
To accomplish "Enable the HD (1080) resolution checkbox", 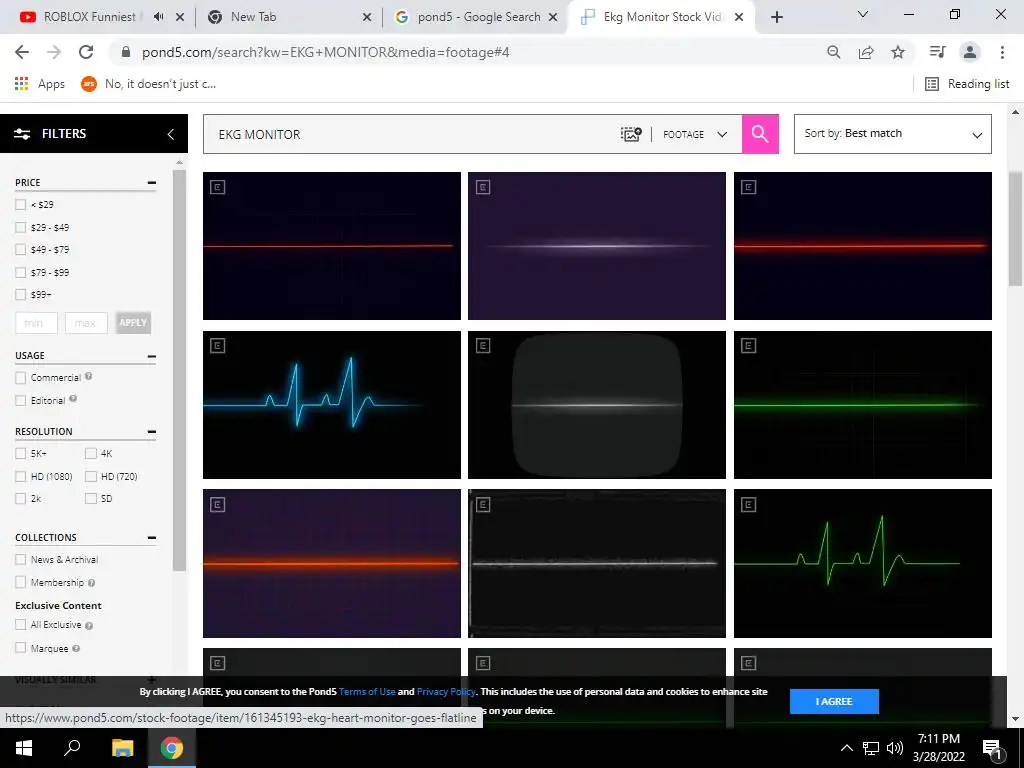I will (20, 476).
